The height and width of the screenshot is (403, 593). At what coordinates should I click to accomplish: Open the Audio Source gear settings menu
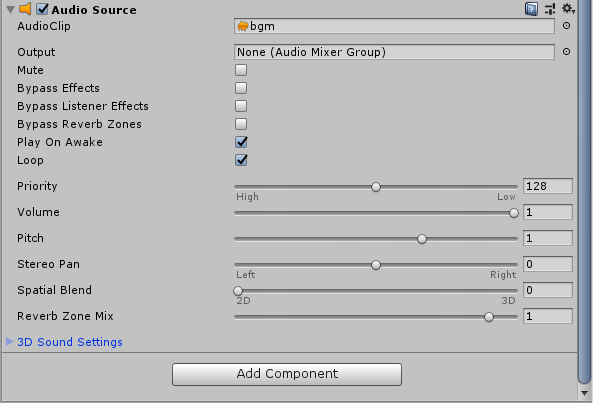(568, 8)
